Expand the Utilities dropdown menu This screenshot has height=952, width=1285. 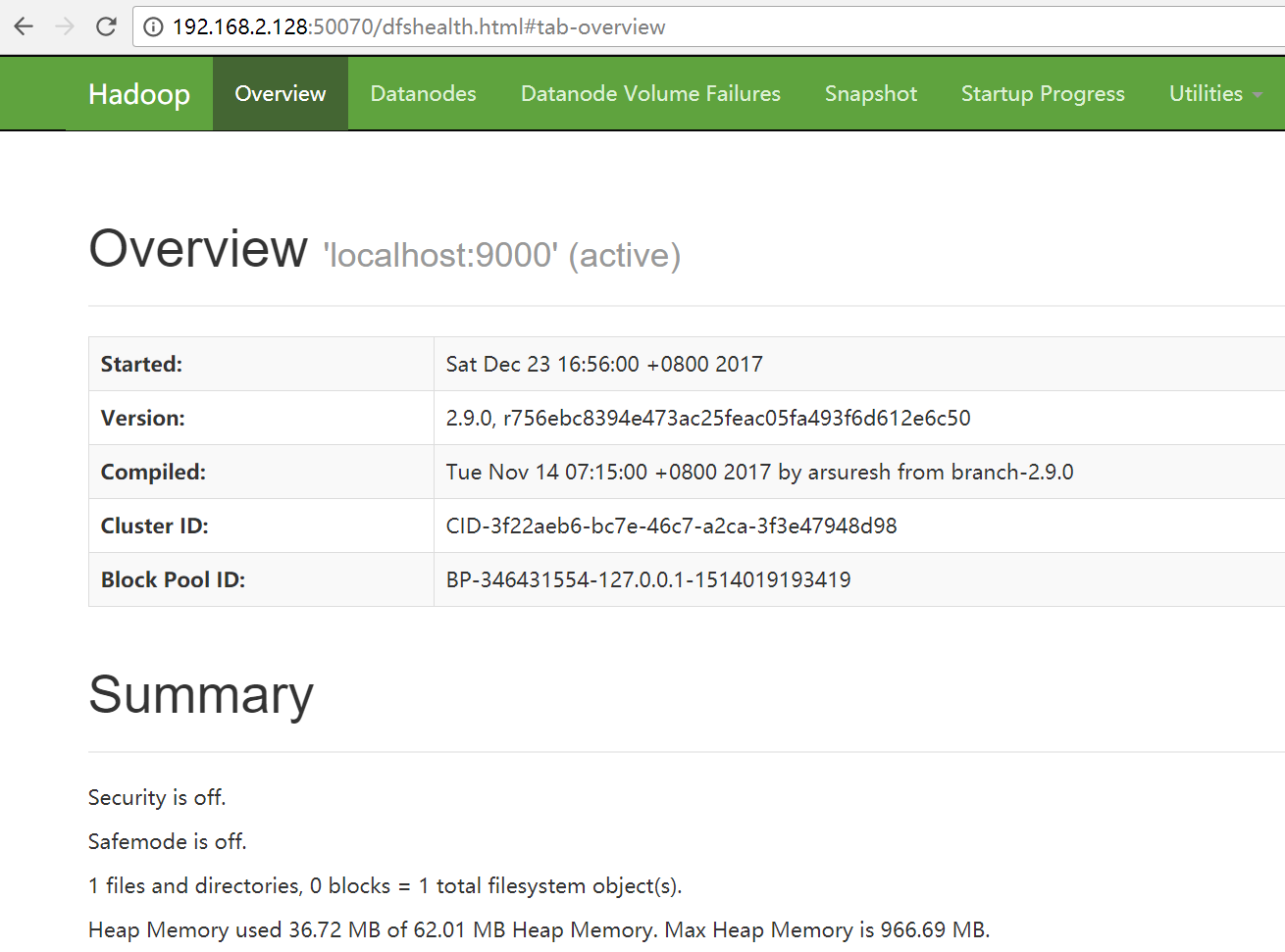point(1206,94)
